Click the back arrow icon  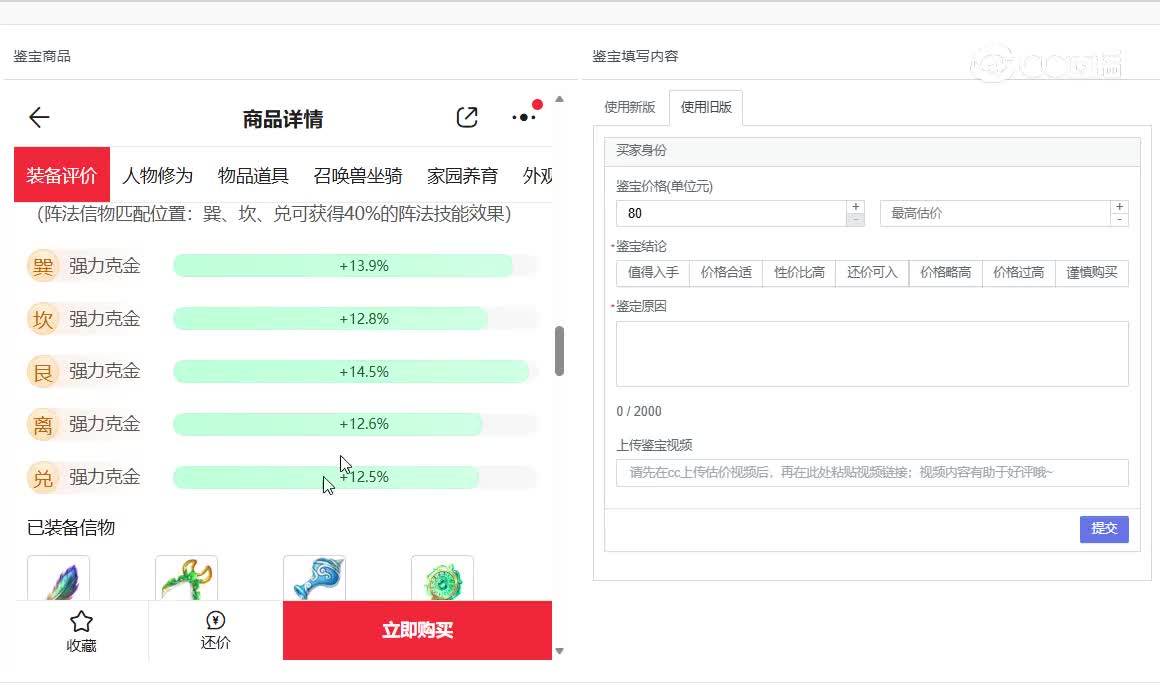pos(39,118)
